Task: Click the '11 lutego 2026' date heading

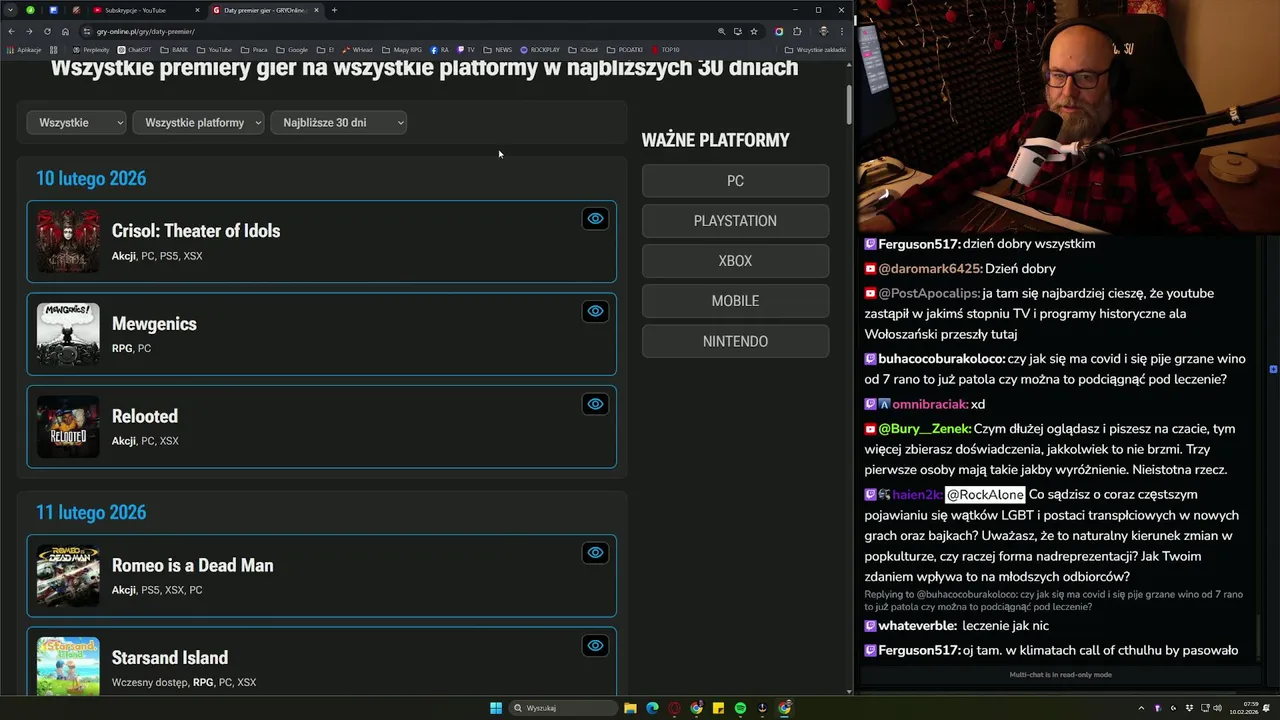Action: coord(91,513)
